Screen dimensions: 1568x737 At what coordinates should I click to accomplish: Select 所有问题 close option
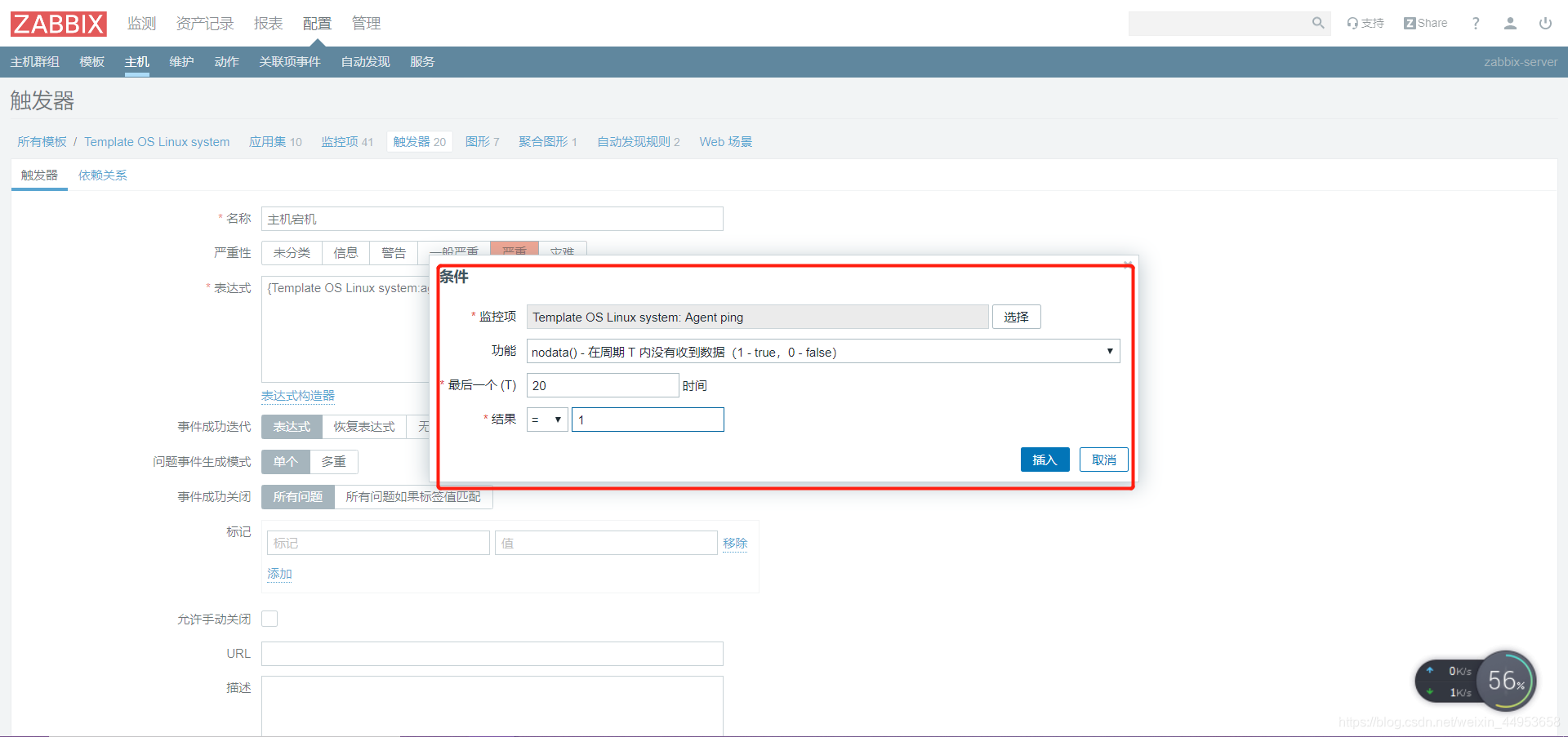[x=298, y=497]
